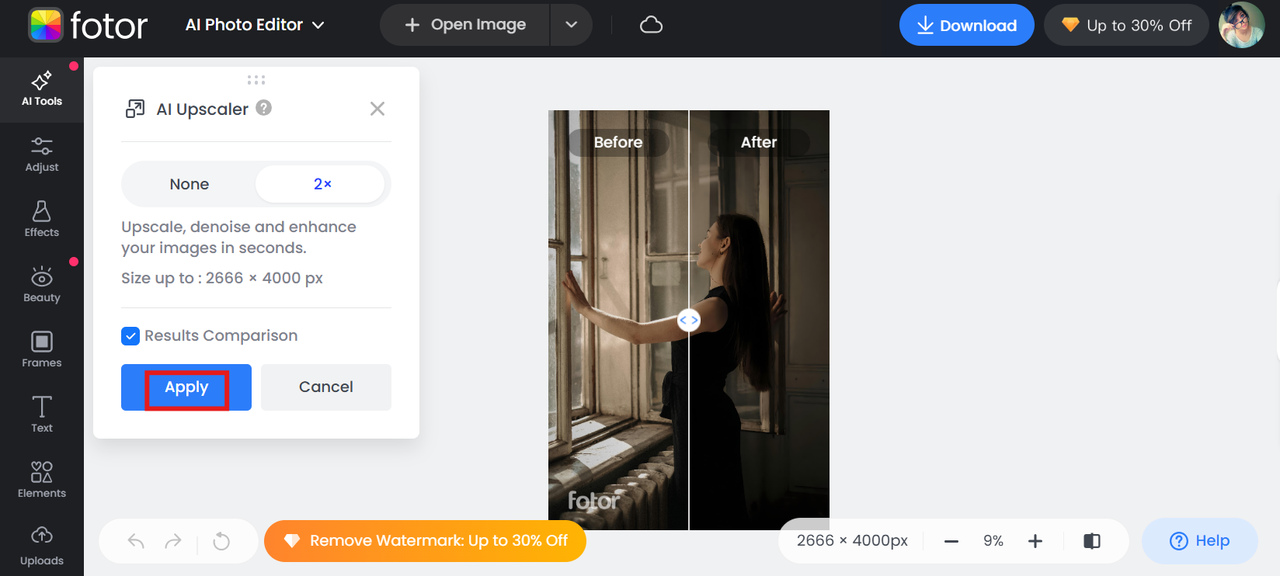This screenshot has height=576, width=1280.
Task: Click the Up to 30% Off button
Action: tap(1127, 25)
